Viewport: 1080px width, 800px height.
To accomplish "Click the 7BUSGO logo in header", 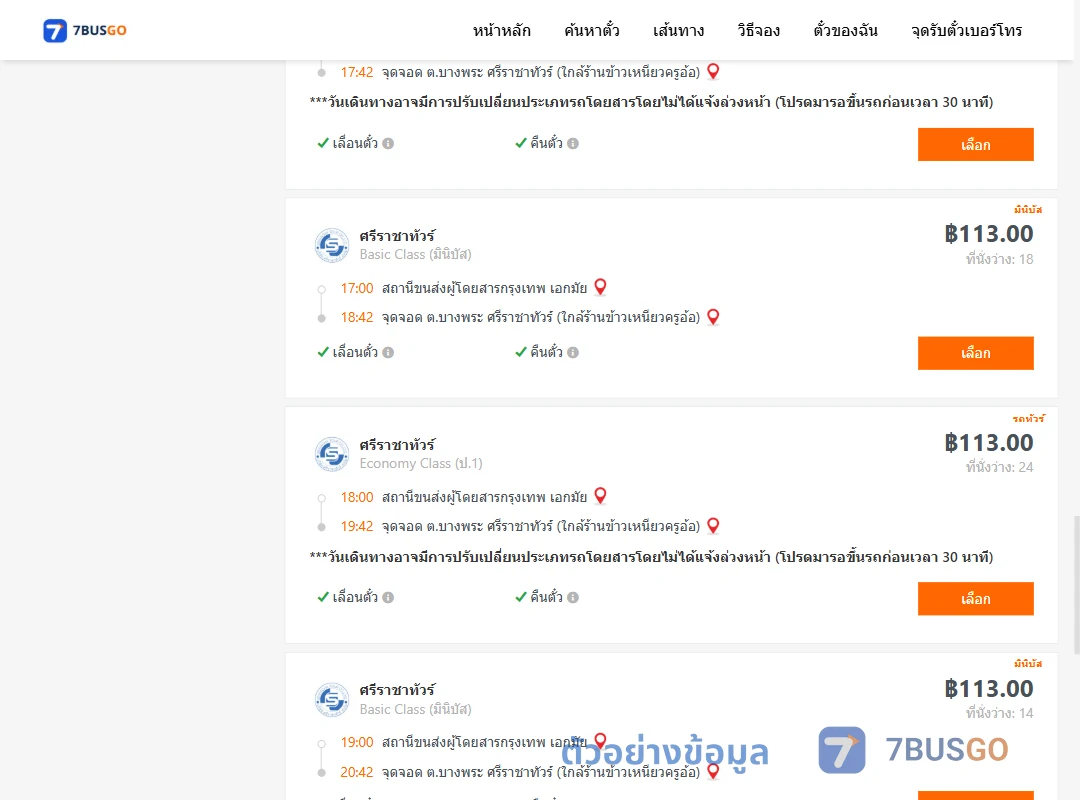I will 85,30.
